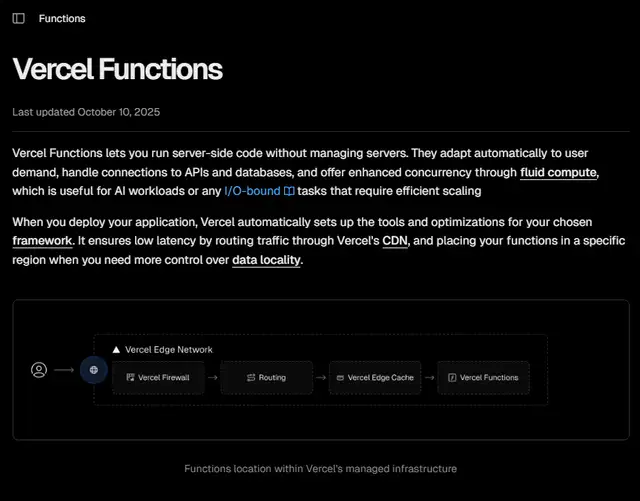Click the Vercel Edge Network label
The width and height of the screenshot is (640, 501).
point(169,350)
